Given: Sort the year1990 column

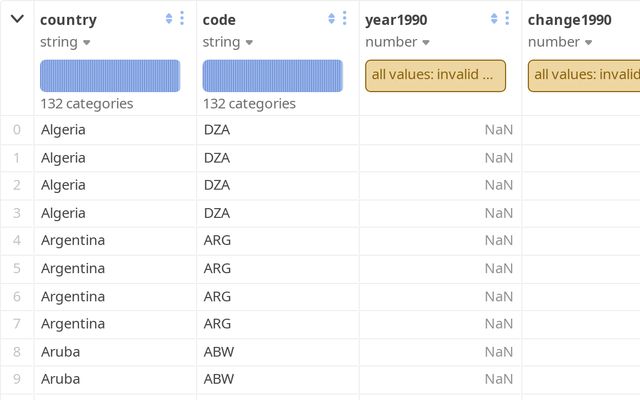Looking at the screenshot, I should coord(494,18).
